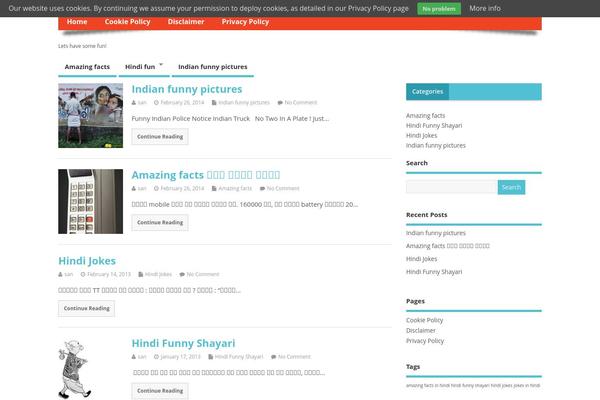Click clock icon on the Amazing facts post
The height and width of the screenshot is (400, 600).
point(156,188)
